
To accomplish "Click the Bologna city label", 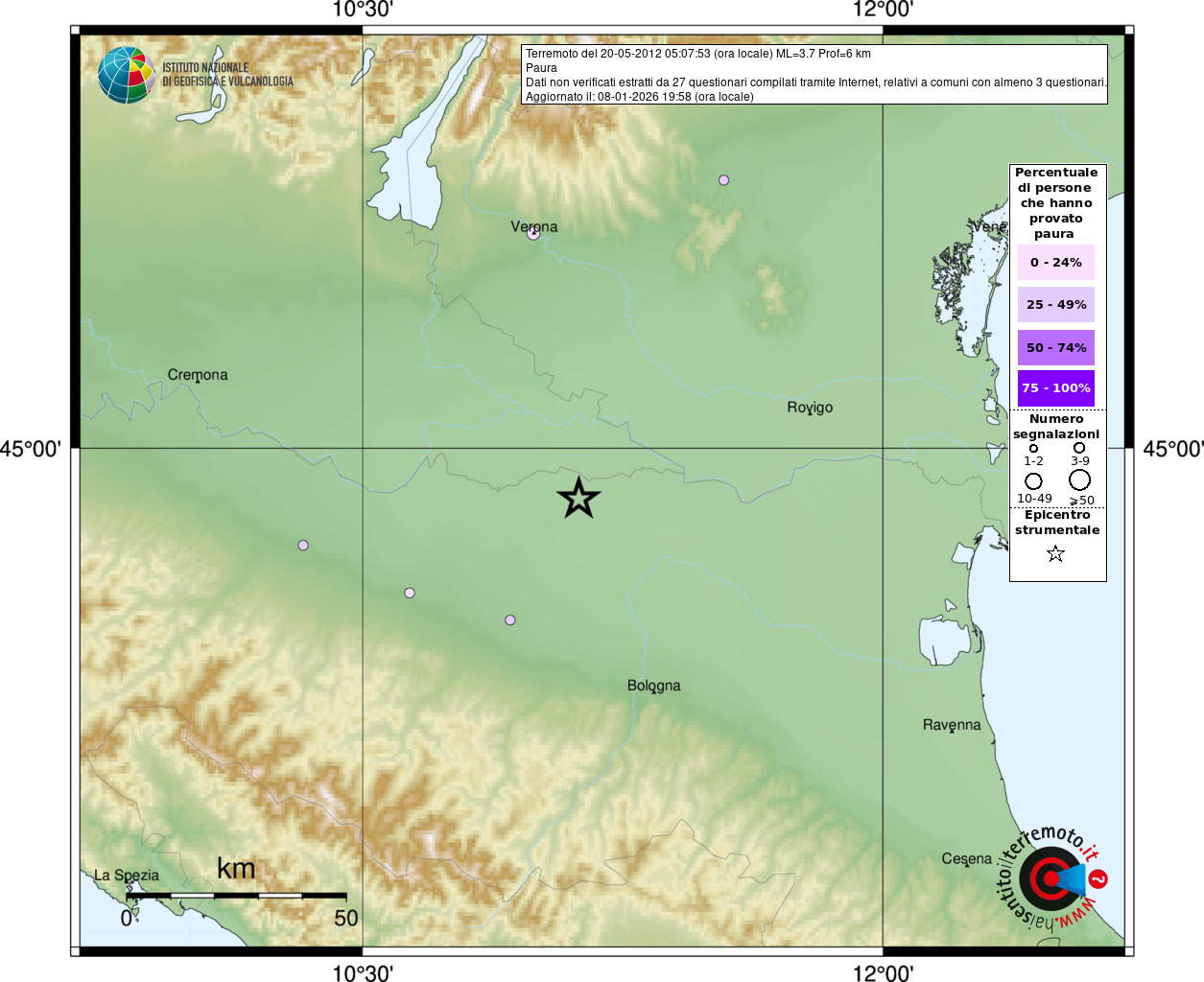I will point(654,686).
